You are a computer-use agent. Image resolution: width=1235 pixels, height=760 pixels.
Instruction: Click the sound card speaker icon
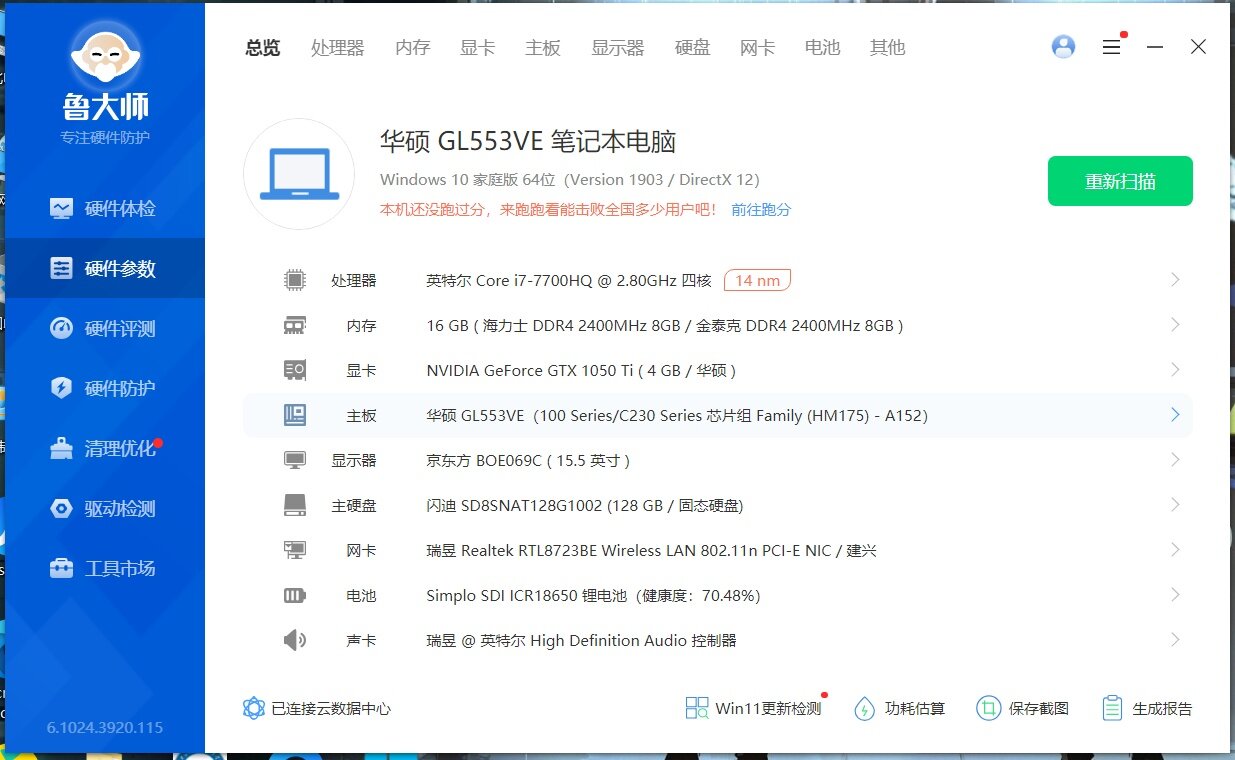[x=294, y=640]
